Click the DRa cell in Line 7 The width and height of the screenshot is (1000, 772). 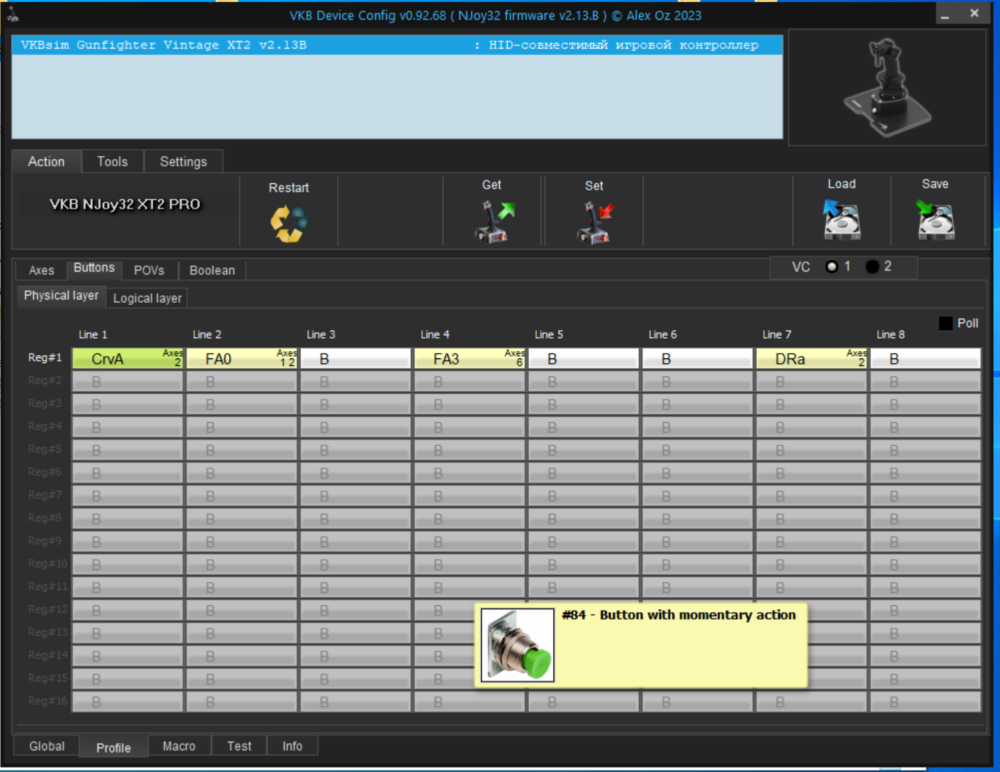811,359
